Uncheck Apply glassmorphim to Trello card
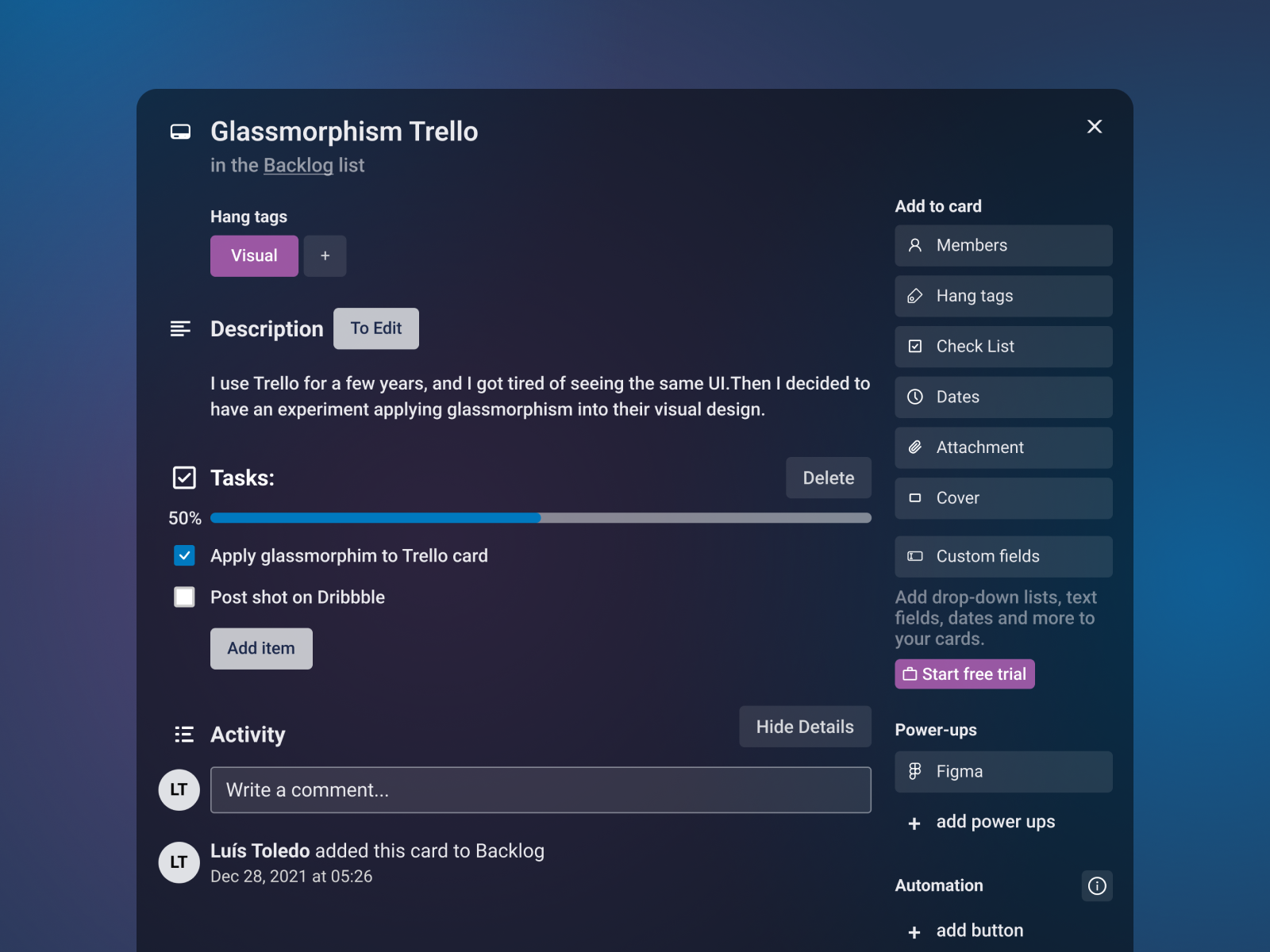The image size is (1270, 952). click(184, 555)
